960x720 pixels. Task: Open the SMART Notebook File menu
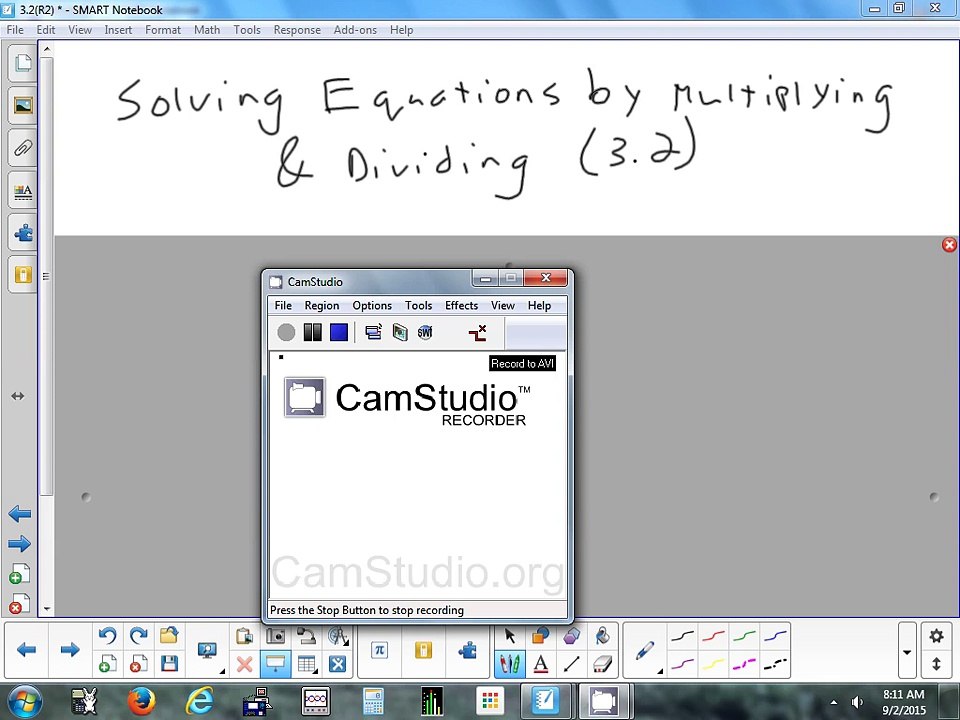[x=15, y=30]
